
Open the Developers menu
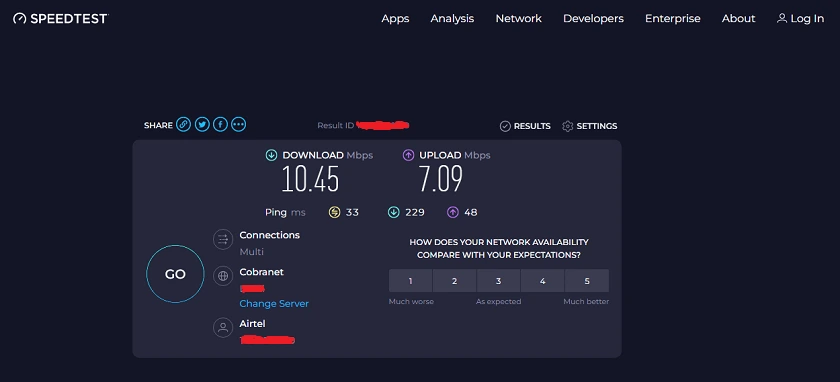(593, 18)
